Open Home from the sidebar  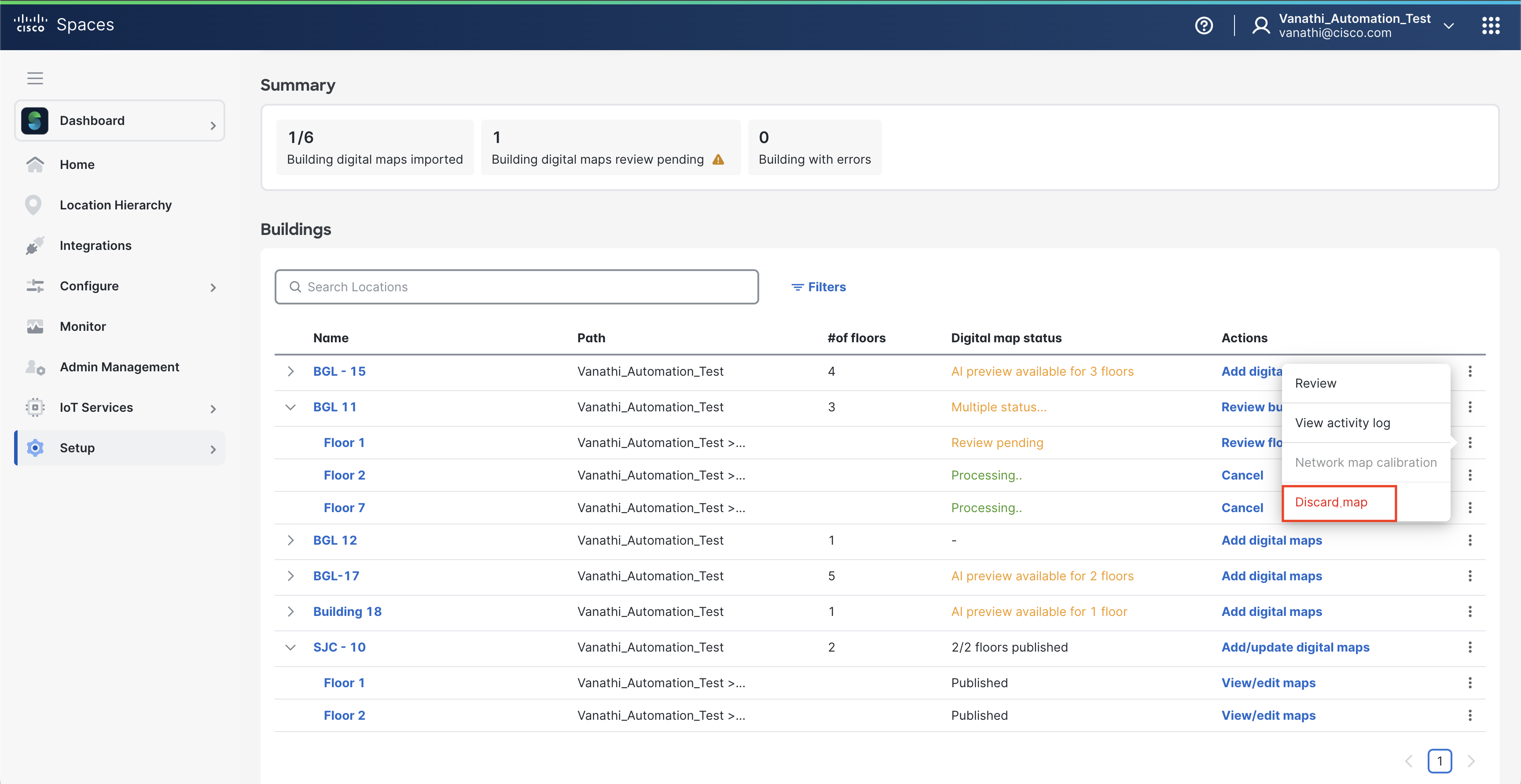tap(77, 165)
